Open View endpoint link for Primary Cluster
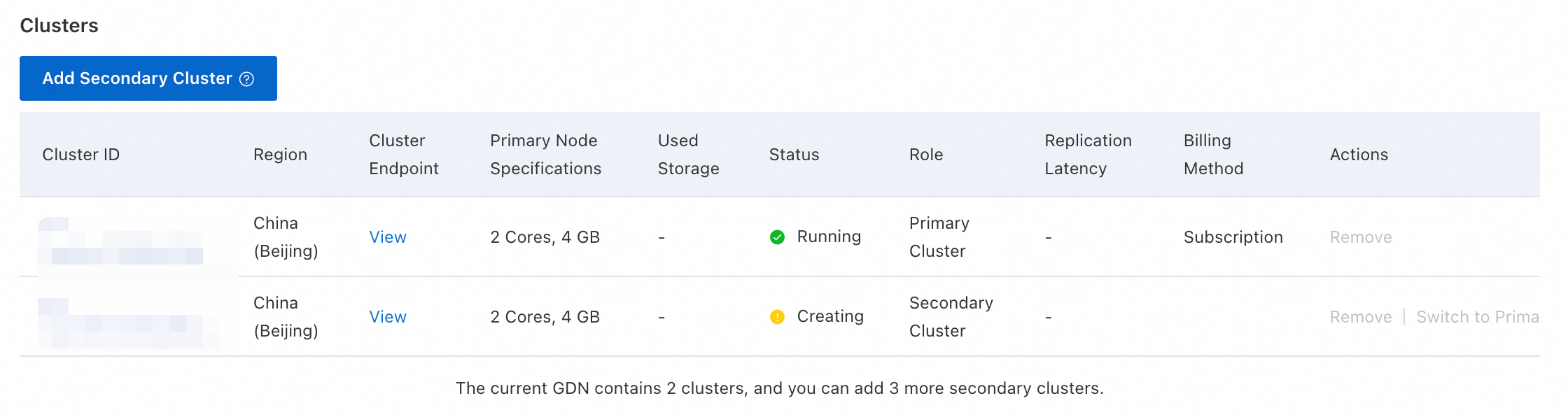1568x417 pixels. point(387,237)
